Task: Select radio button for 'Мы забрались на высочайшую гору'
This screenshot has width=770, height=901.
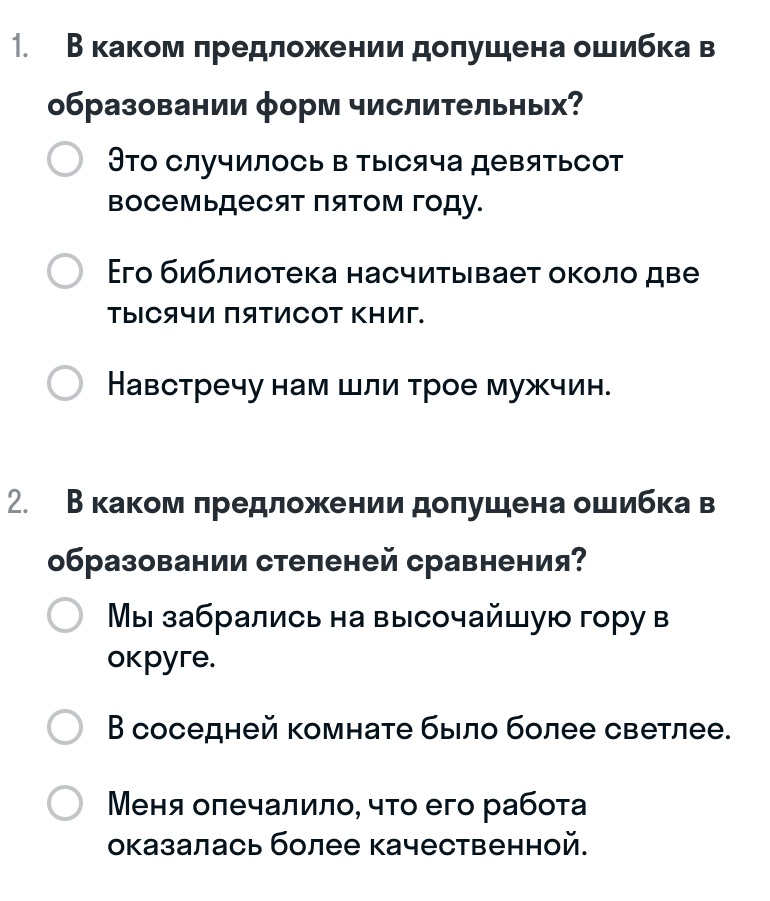Action: pos(65,616)
